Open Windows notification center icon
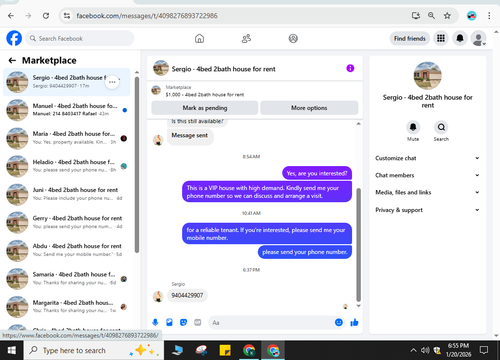 point(484,350)
